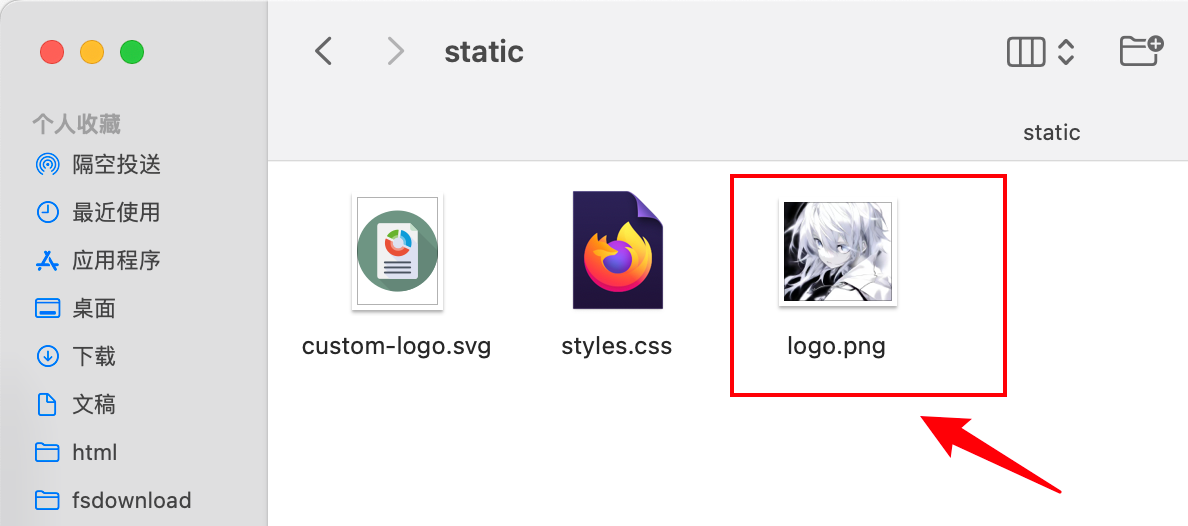Viewport: 1188px width, 526px height.
Task: Click the static path label
Action: pos(1052,133)
